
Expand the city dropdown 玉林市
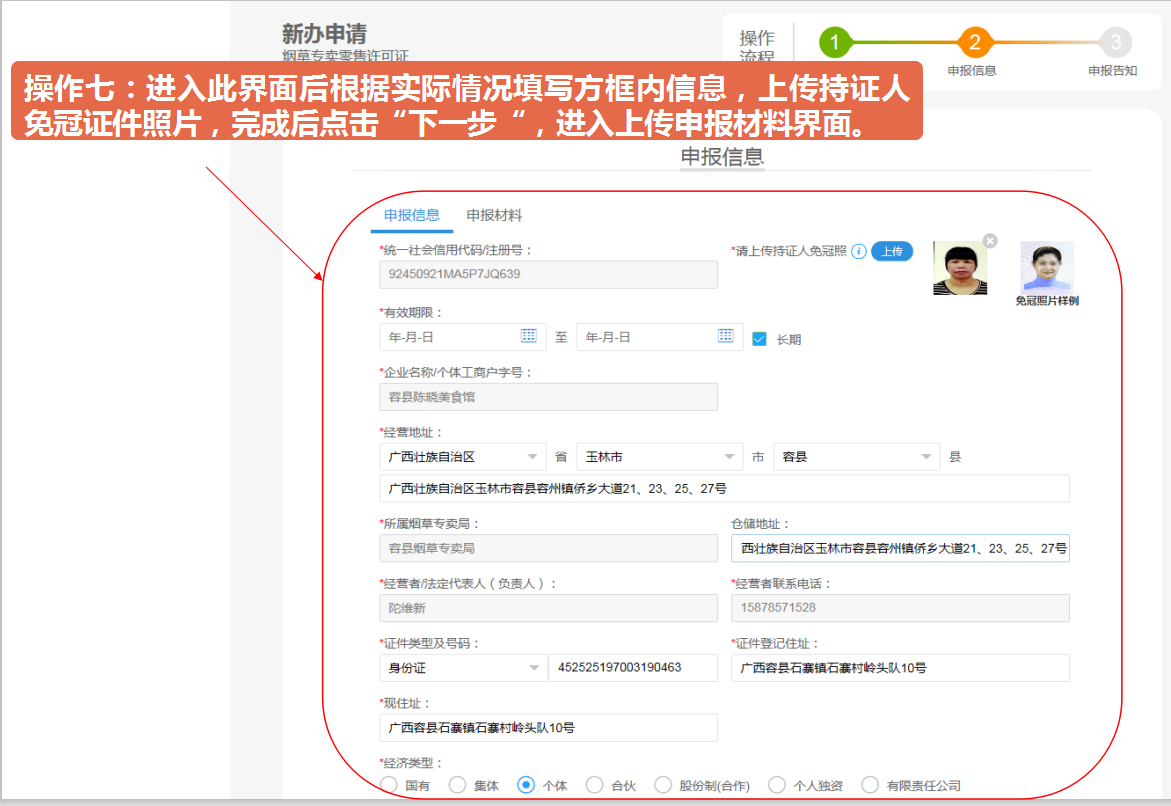(660, 457)
